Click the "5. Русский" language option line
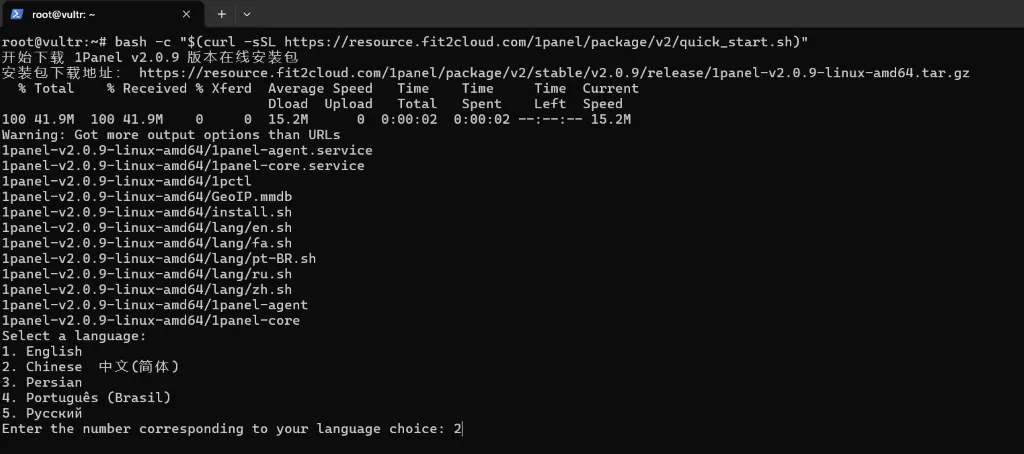The height and width of the screenshot is (454, 1024). [x=42, y=413]
